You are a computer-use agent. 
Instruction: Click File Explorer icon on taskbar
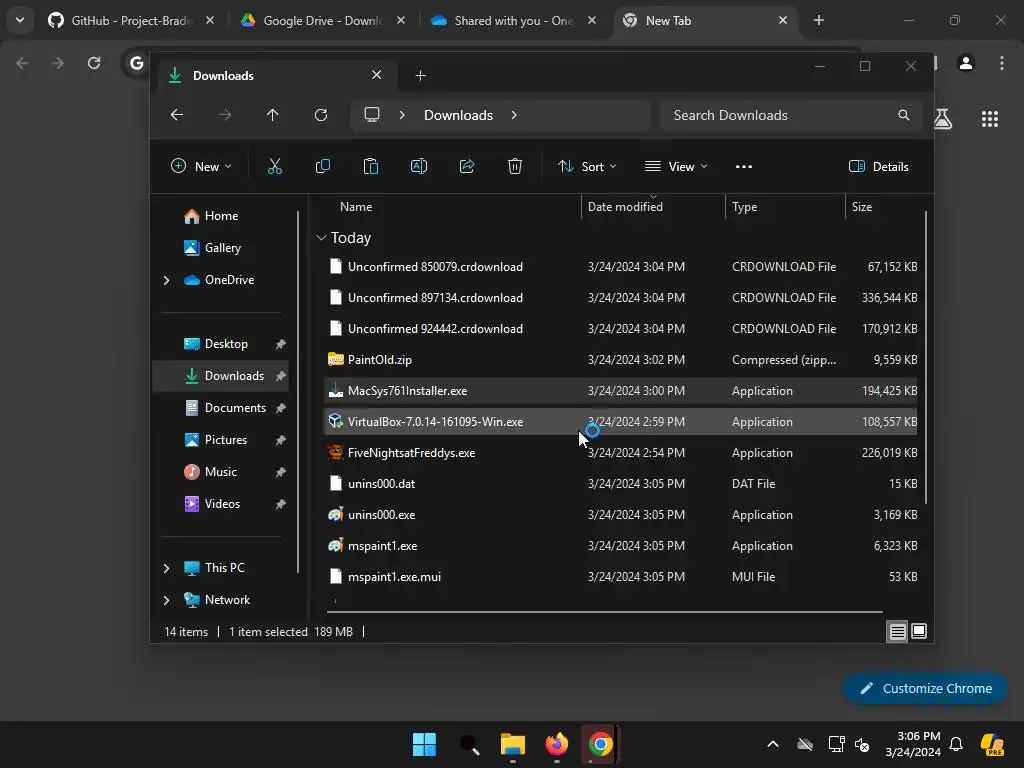[x=513, y=744]
